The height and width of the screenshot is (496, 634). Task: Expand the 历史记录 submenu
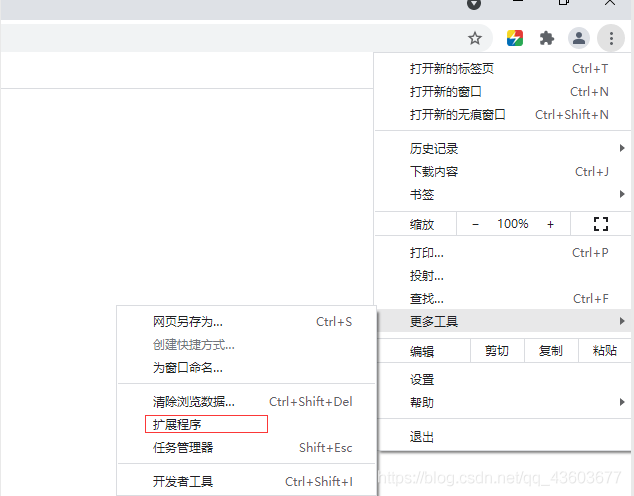coord(503,149)
